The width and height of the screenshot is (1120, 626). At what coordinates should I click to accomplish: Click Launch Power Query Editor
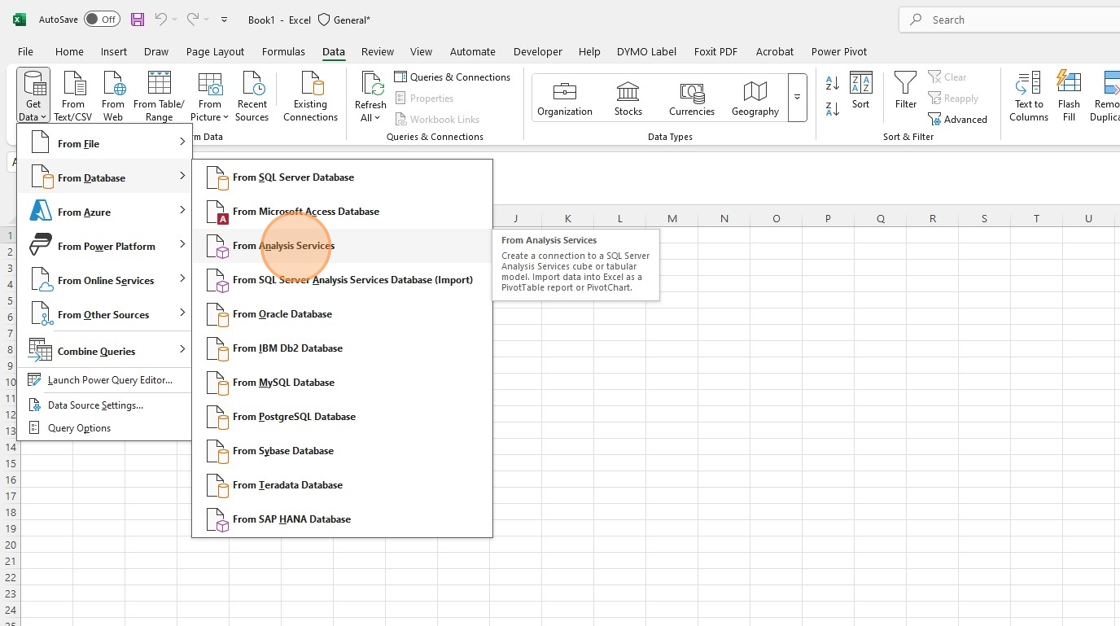tap(110, 380)
